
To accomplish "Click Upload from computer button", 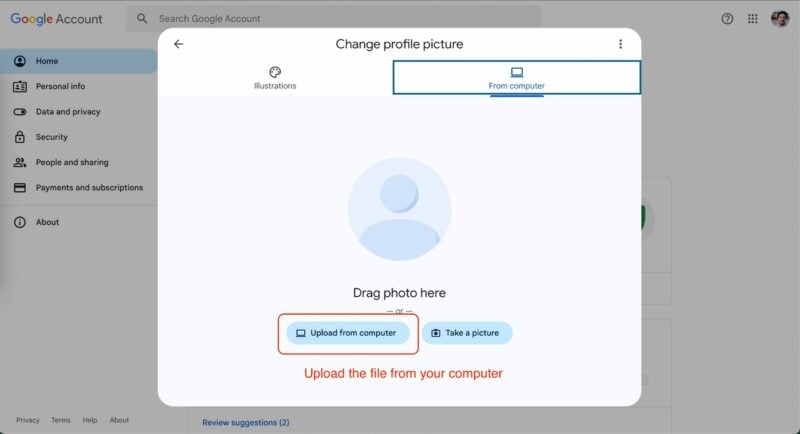I will pyautogui.click(x=347, y=333).
